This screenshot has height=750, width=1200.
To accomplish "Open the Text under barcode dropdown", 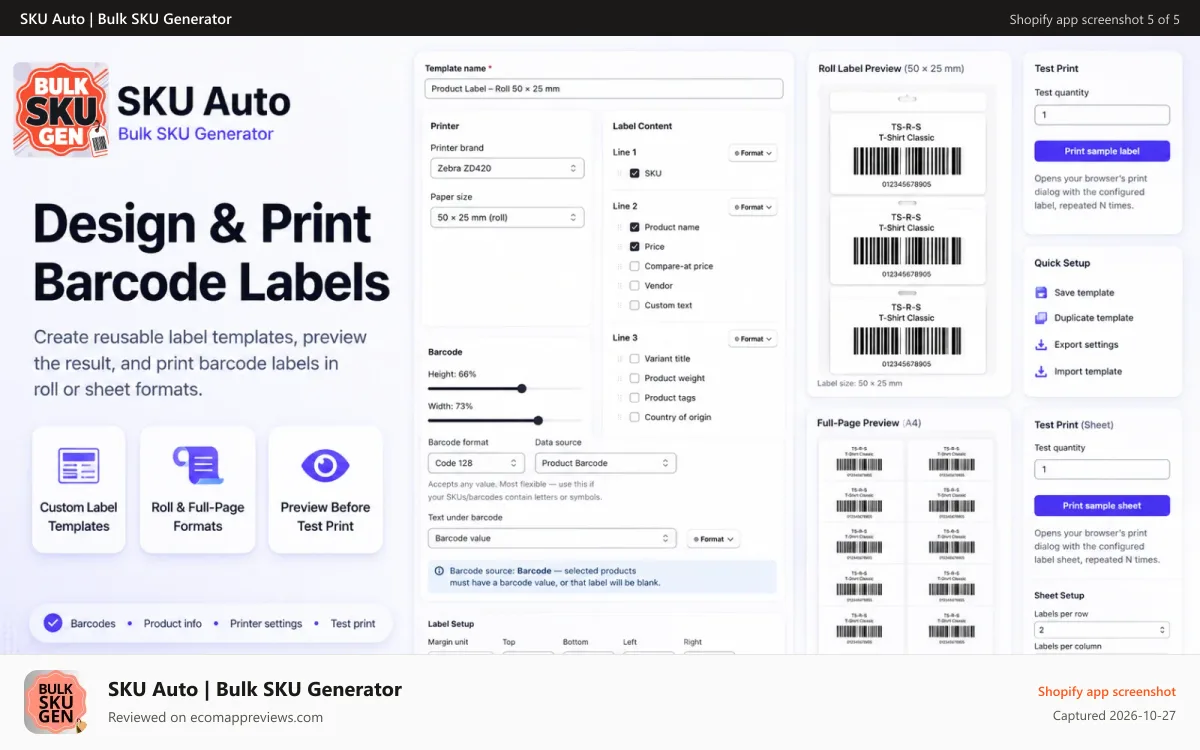I will [552, 538].
